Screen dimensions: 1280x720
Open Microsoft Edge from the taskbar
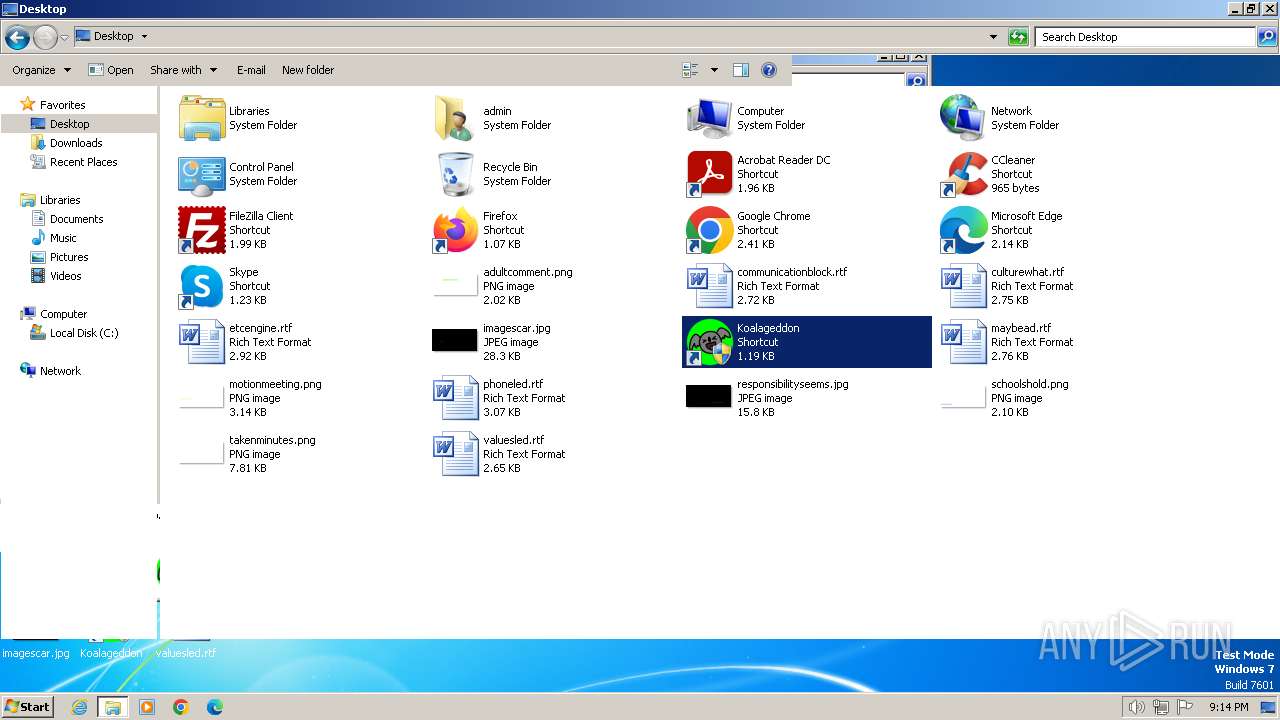(215, 707)
